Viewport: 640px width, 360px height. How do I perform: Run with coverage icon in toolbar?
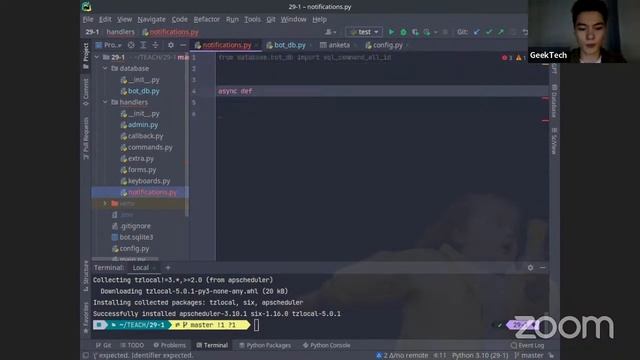point(415,32)
